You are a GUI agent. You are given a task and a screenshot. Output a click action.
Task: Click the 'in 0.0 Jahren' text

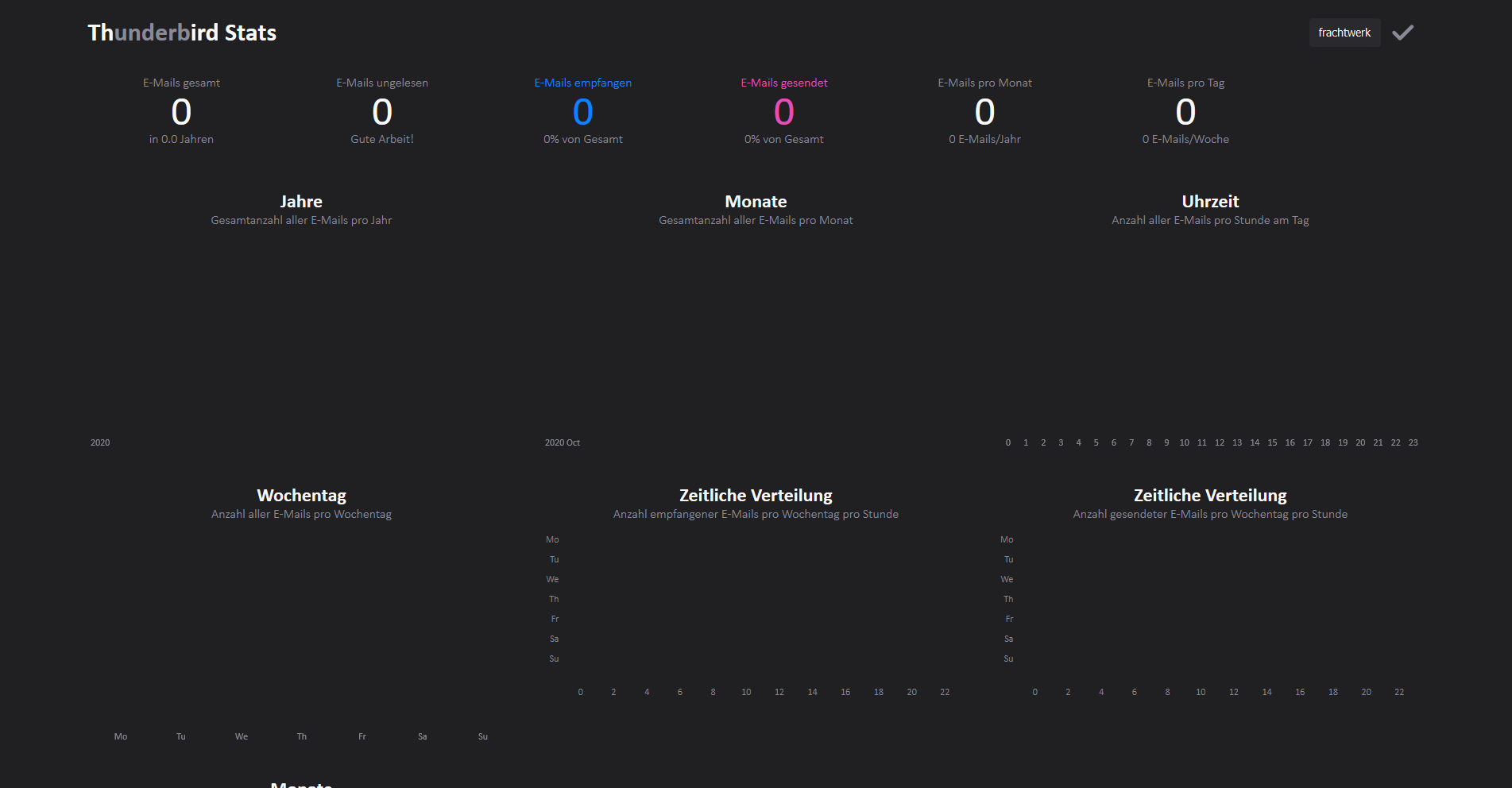[181, 139]
